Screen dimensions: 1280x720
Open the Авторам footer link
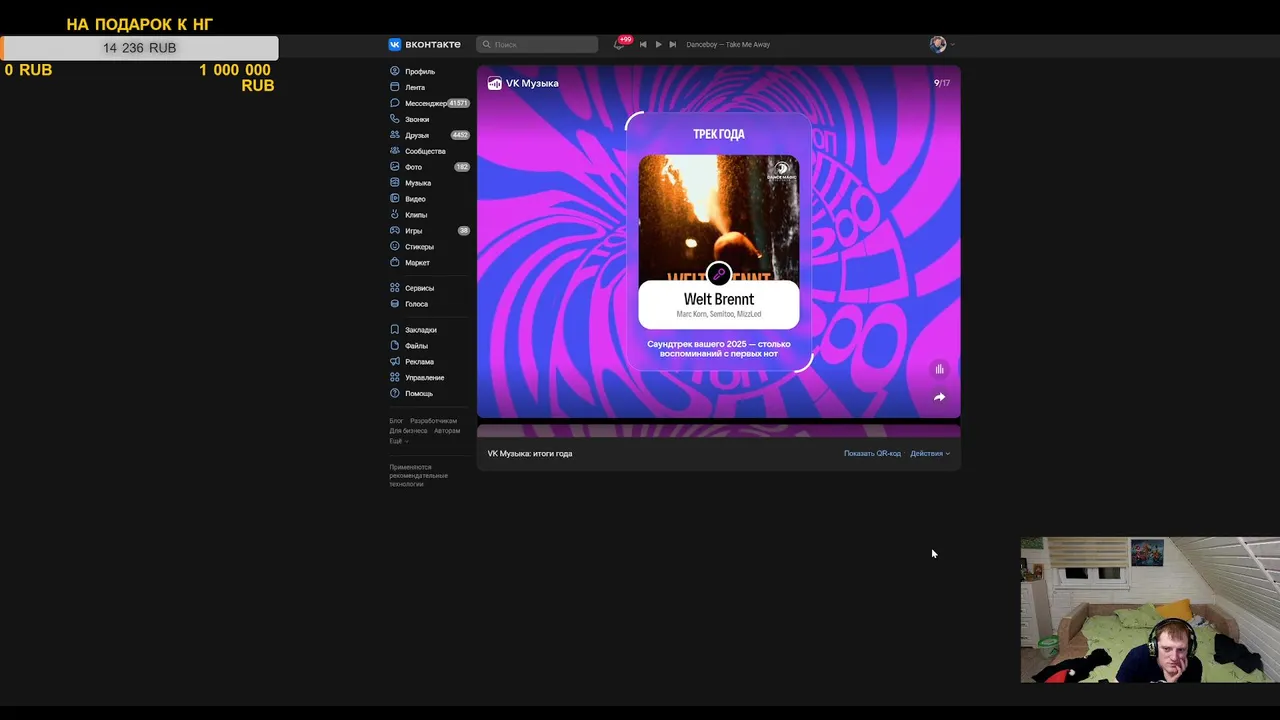point(447,431)
